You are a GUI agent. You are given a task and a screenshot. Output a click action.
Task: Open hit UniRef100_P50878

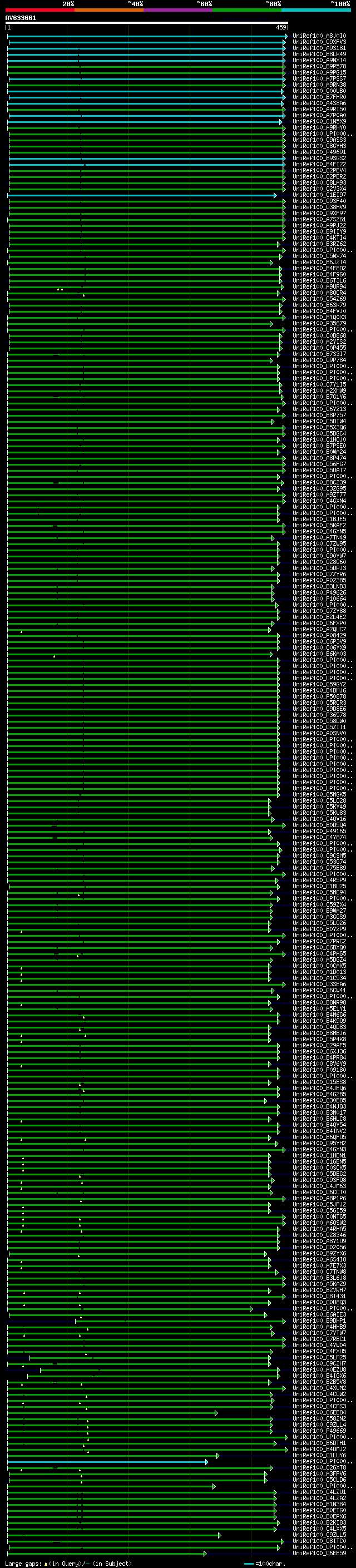pos(319,696)
